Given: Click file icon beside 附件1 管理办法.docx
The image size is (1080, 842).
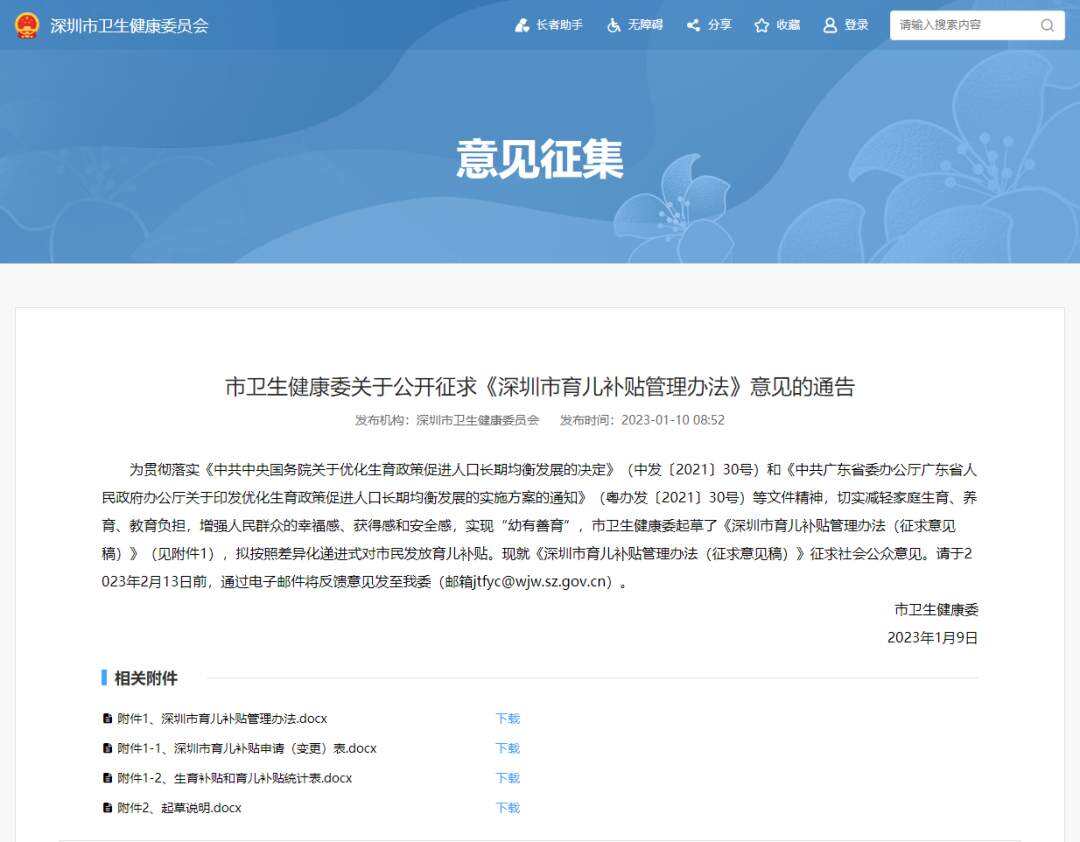Looking at the screenshot, I should point(107,719).
